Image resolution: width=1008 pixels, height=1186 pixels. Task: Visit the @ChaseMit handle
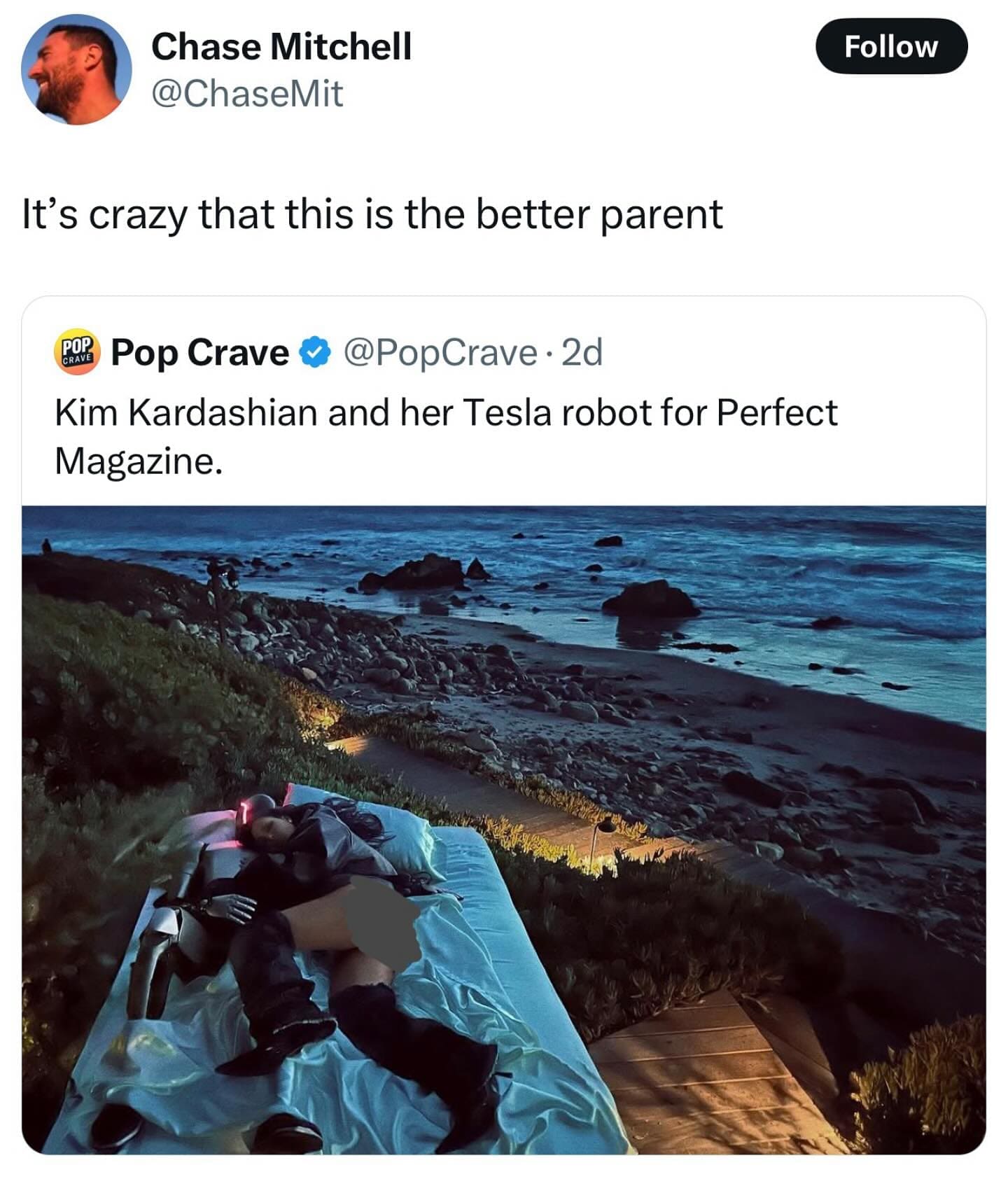tap(247, 94)
